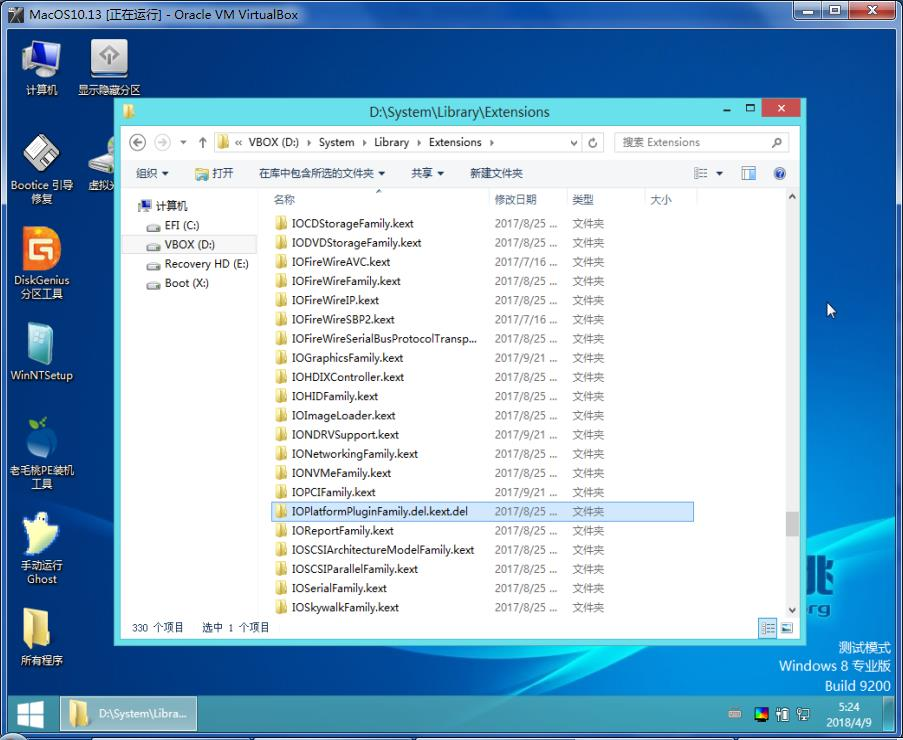
Task: Expand the address bar history dropdown
Action: click(574, 143)
